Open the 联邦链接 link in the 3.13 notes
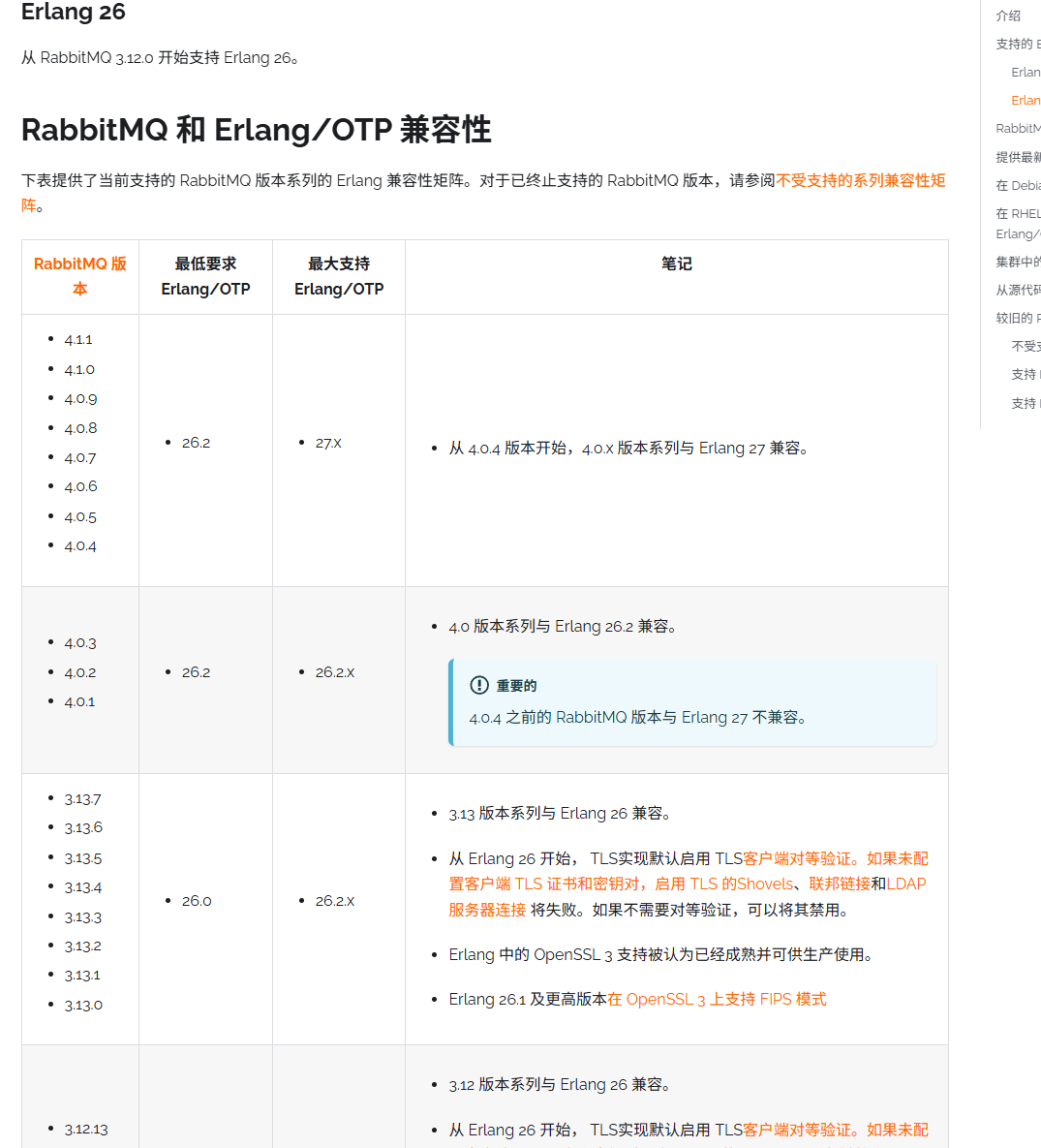Image resolution: width=1041 pixels, height=1148 pixels. click(x=840, y=884)
